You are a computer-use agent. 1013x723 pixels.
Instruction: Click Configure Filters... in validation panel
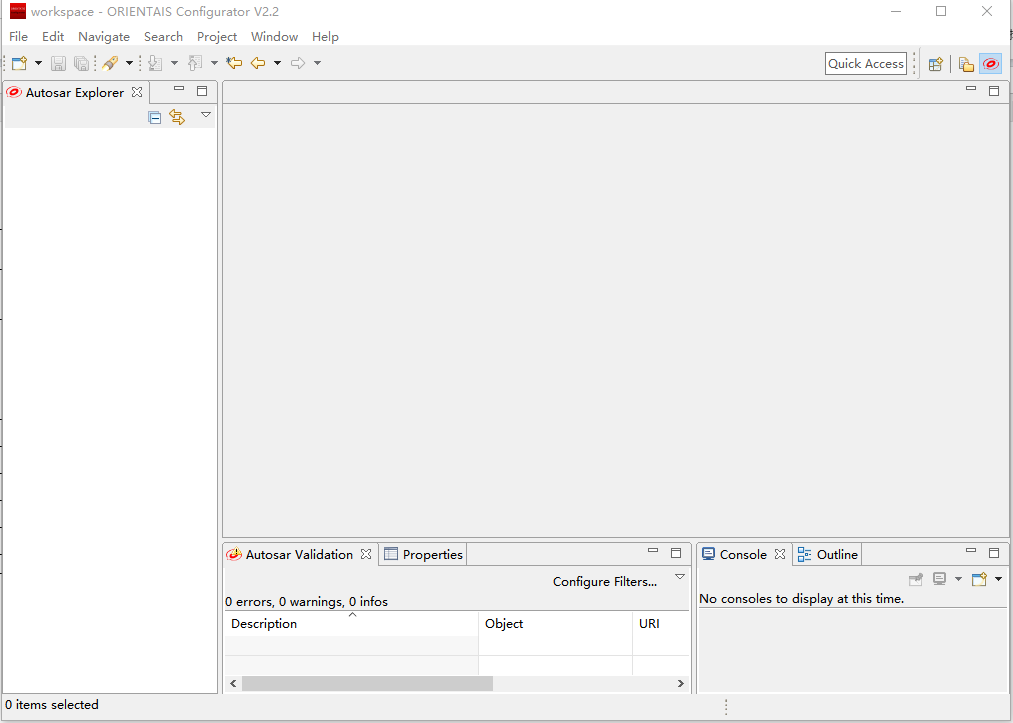605,581
